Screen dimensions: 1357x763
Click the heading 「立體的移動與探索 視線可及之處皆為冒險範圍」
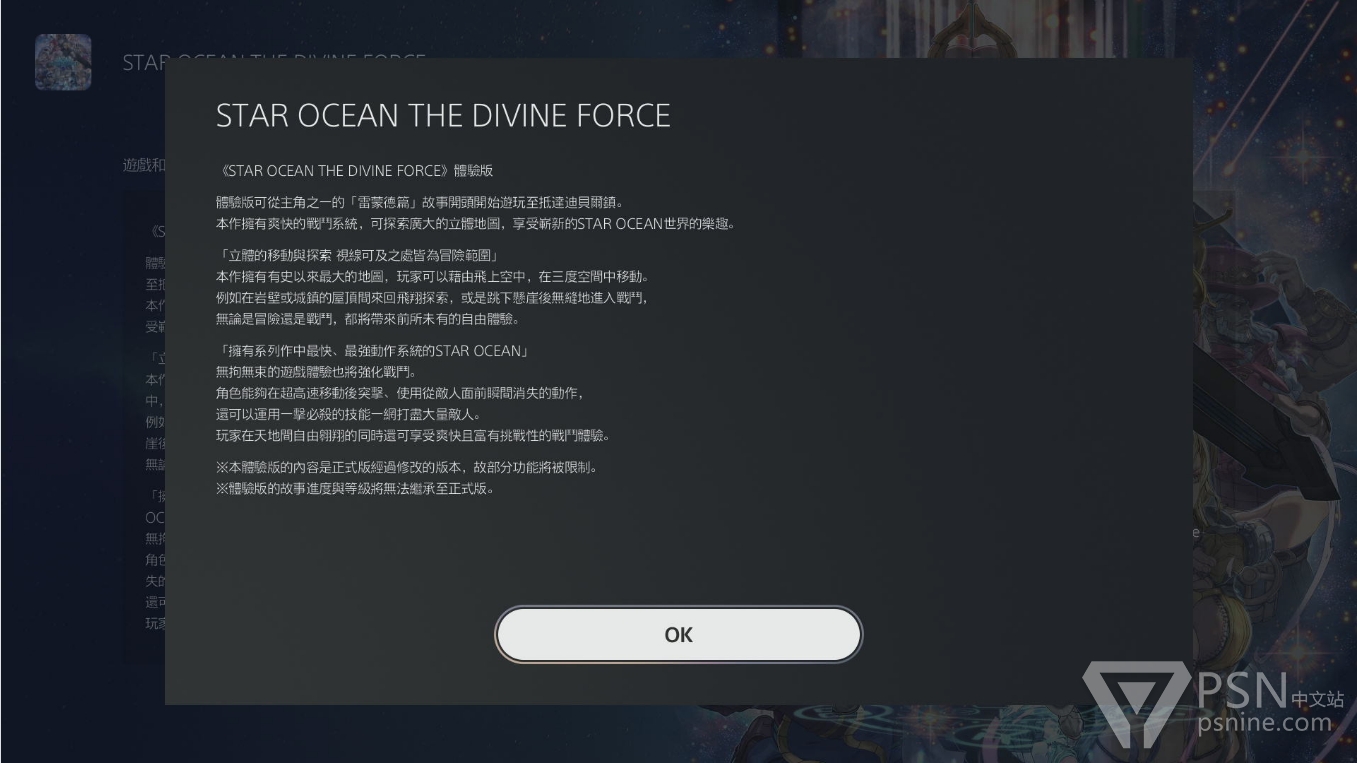357,256
